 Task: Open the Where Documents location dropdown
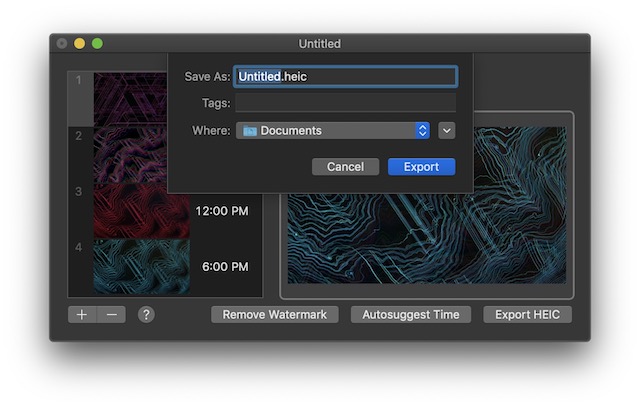click(x=333, y=131)
